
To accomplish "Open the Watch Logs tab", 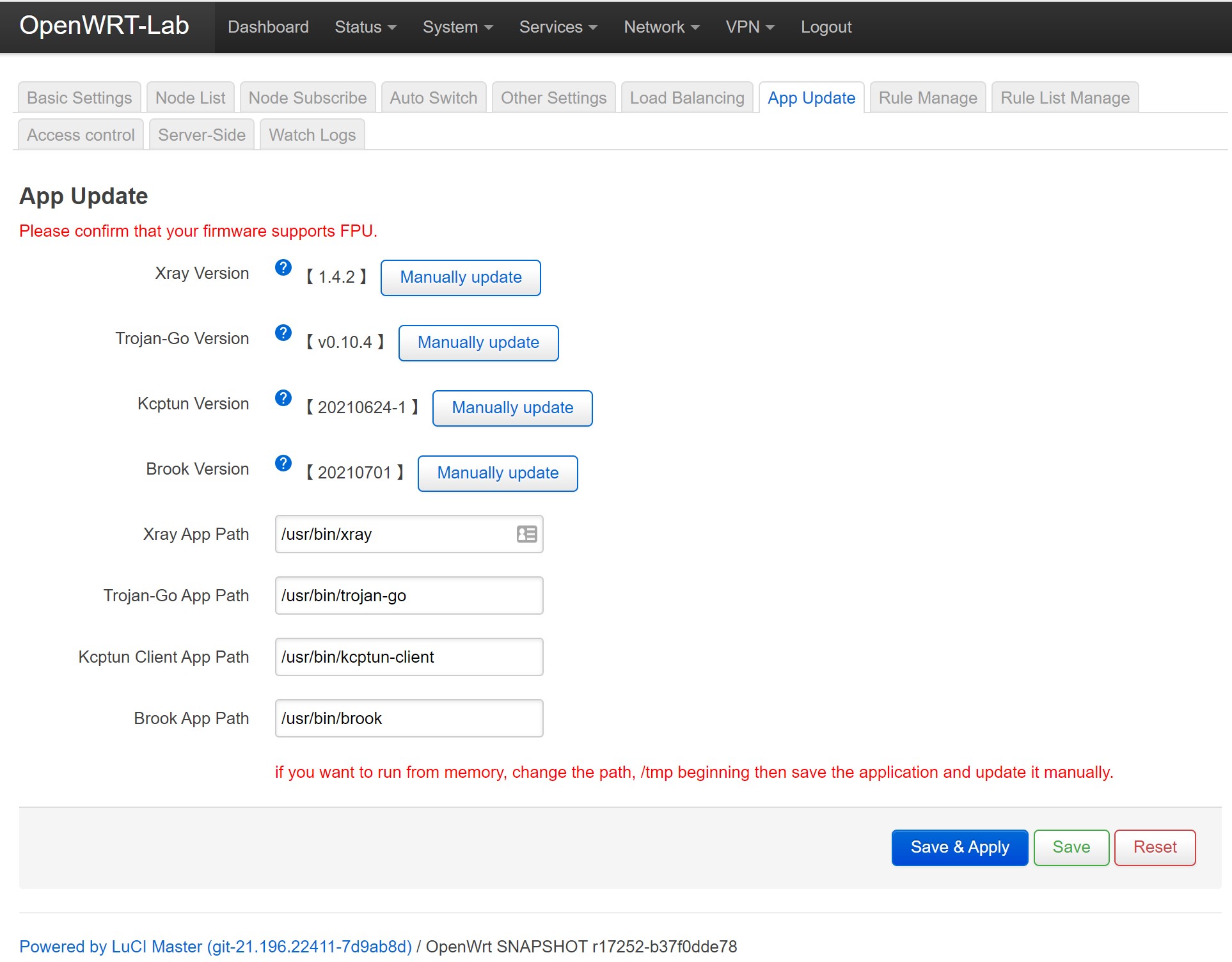I will point(312,135).
